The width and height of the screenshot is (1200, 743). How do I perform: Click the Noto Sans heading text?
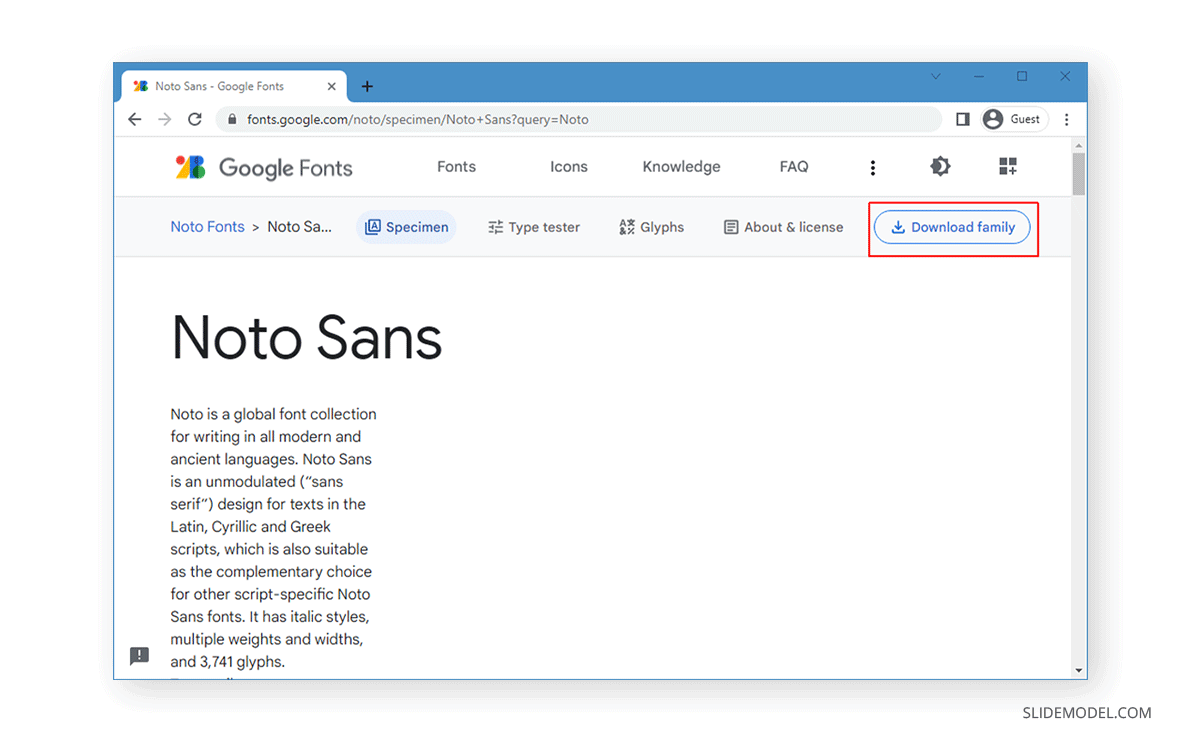pyautogui.click(x=307, y=337)
